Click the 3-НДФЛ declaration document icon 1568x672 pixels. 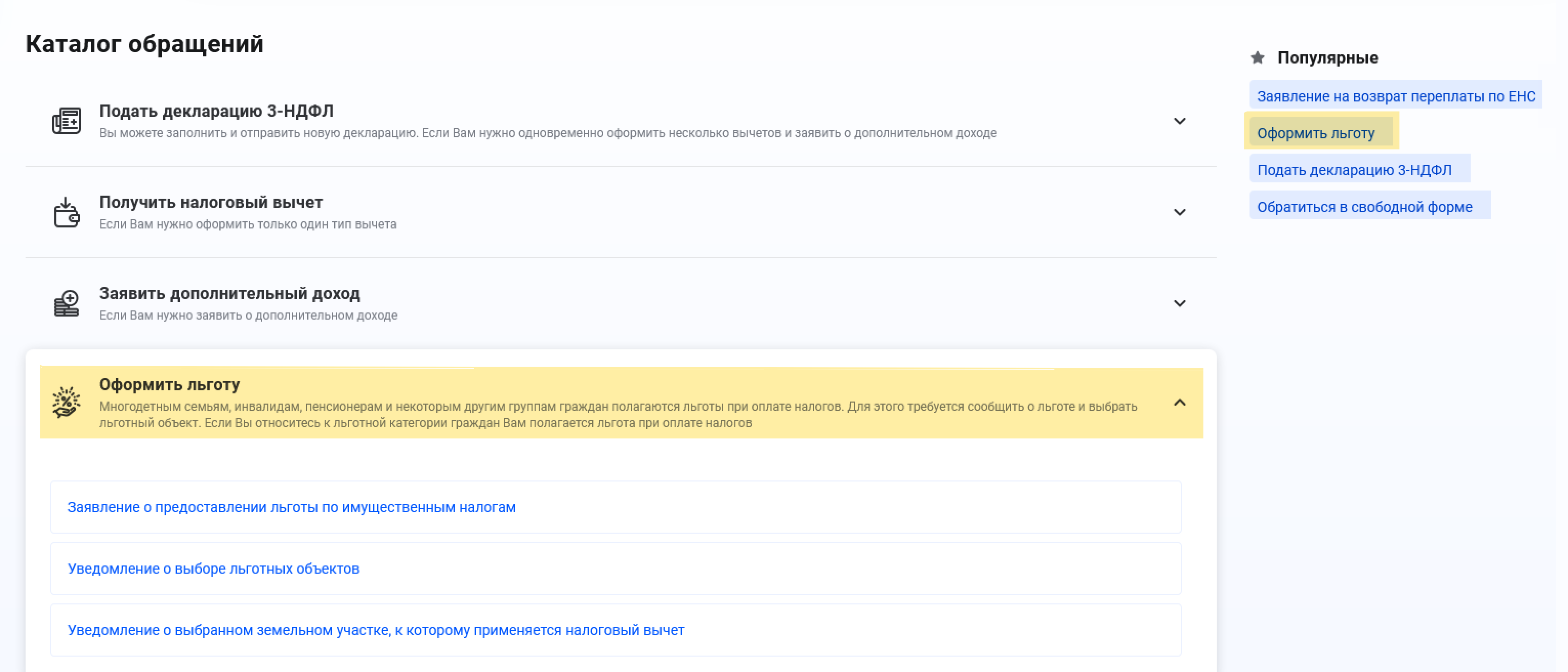pyautogui.click(x=67, y=121)
